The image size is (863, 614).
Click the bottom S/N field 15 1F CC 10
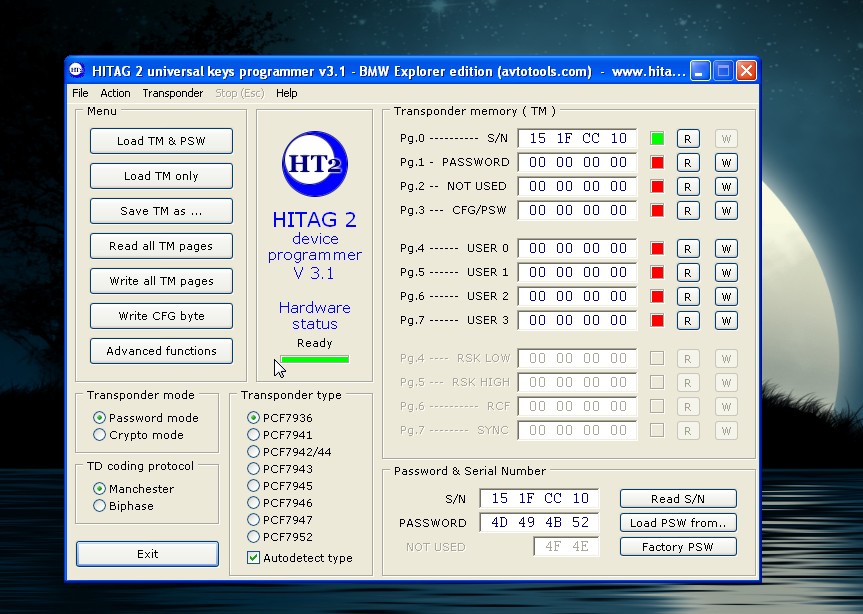click(539, 498)
